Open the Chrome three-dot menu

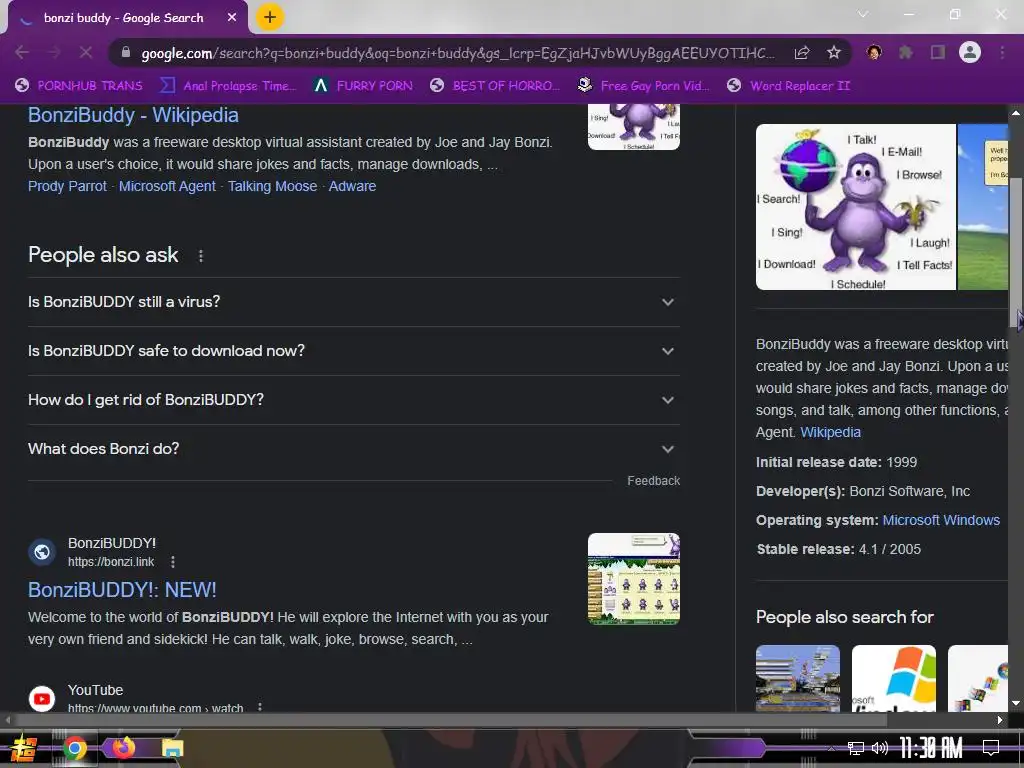1002,52
